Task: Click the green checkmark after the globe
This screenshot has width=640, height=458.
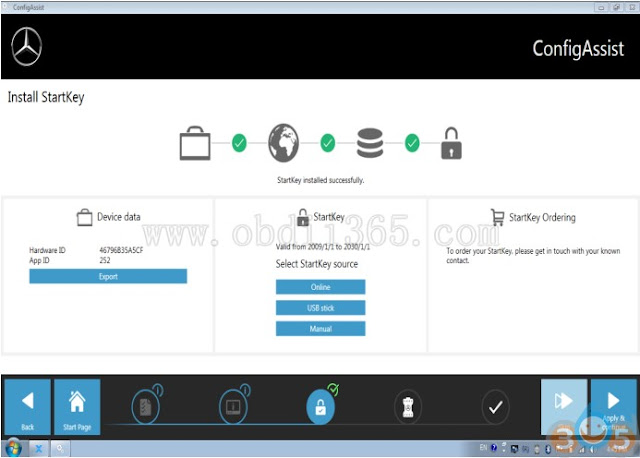Action: point(327,143)
